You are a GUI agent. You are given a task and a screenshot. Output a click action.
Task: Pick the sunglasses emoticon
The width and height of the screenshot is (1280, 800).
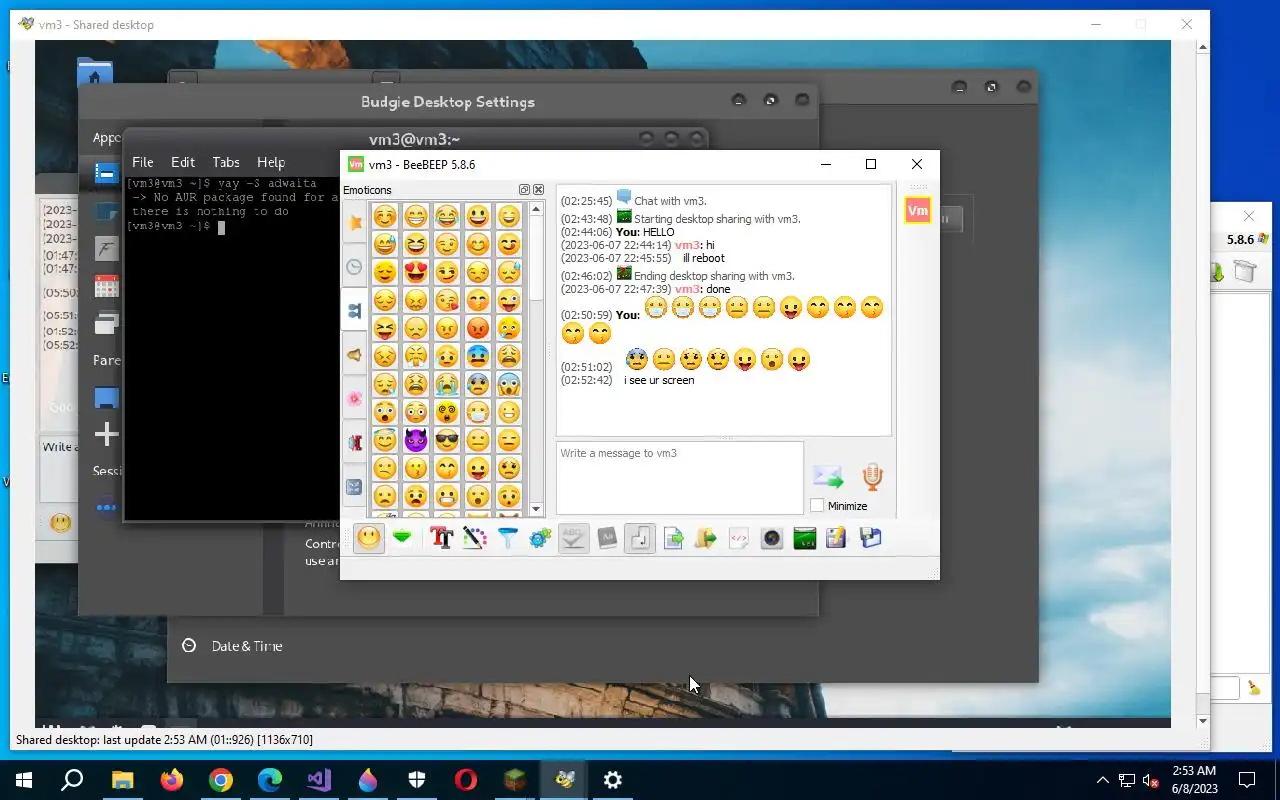click(447, 440)
